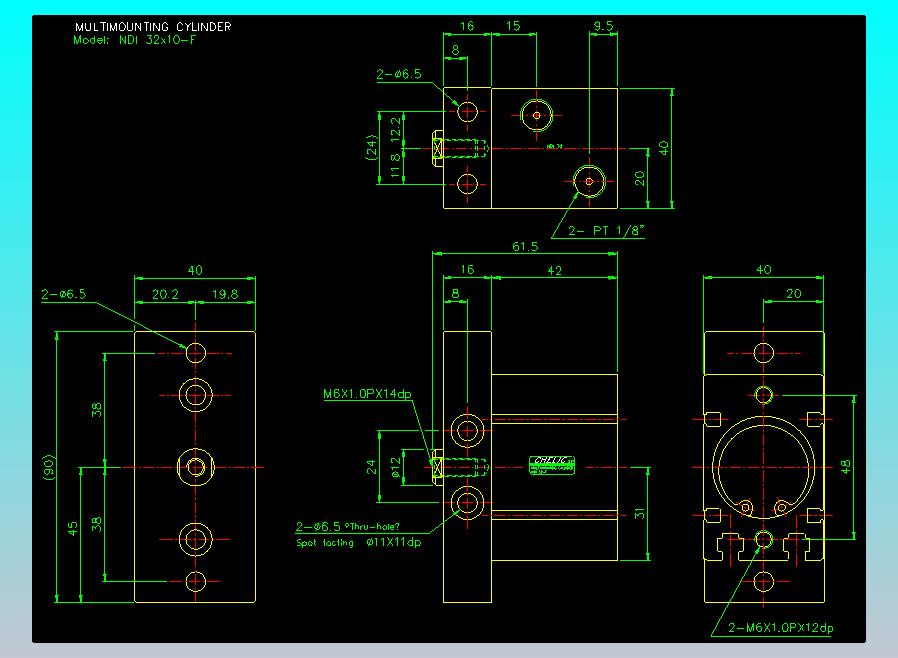Screen dimensions: 898x658
Task: Select the 20.2 width dimension text
Action: click(165, 294)
